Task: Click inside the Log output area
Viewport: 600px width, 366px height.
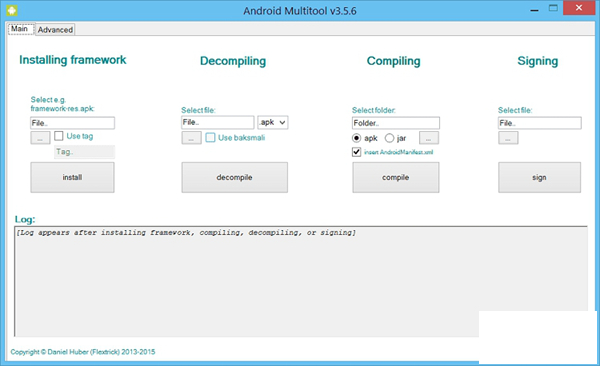Action: [x=301, y=281]
